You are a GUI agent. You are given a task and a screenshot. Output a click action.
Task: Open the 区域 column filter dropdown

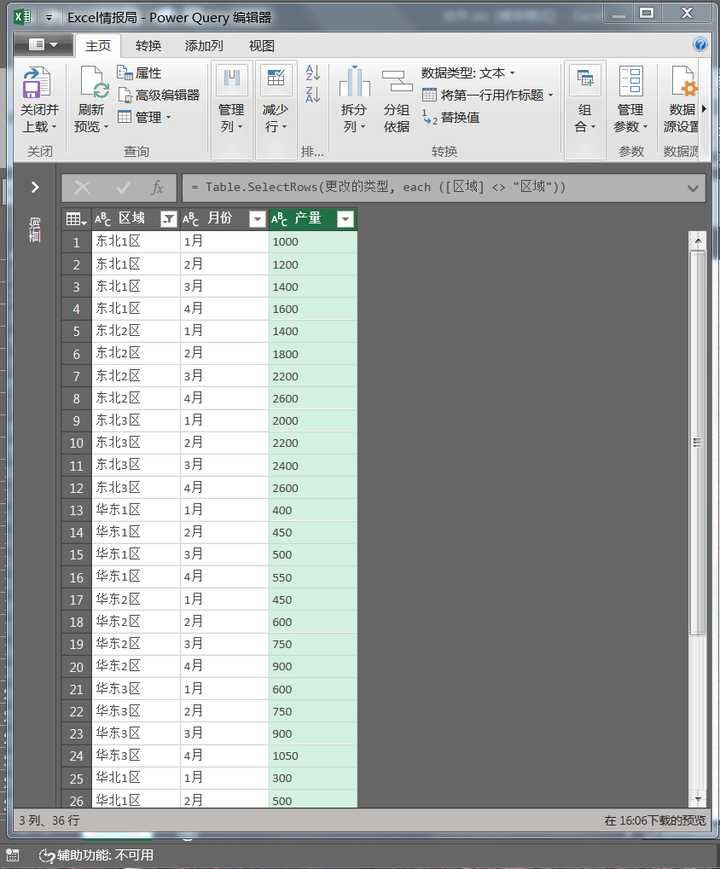point(168,219)
